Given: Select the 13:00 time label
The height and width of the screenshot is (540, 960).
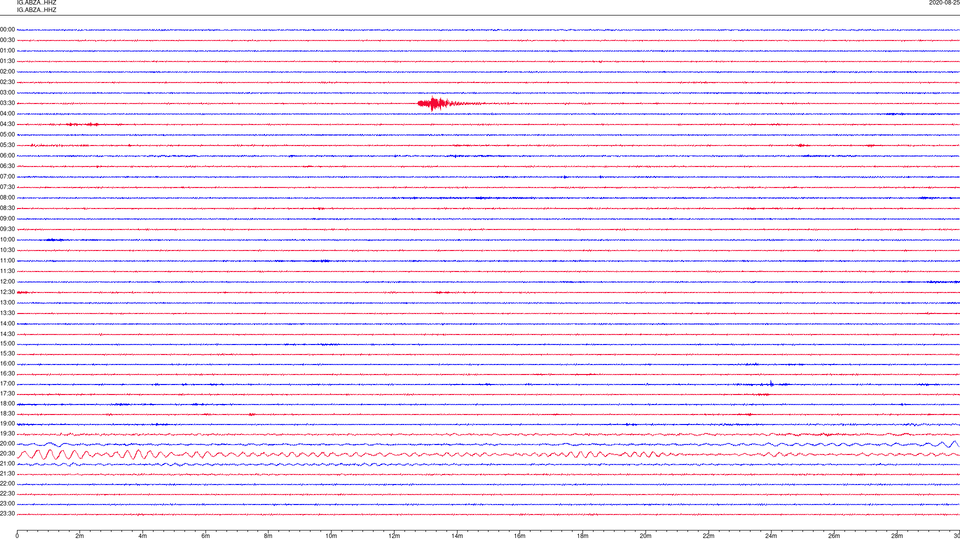Looking at the screenshot, I should point(7,302).
